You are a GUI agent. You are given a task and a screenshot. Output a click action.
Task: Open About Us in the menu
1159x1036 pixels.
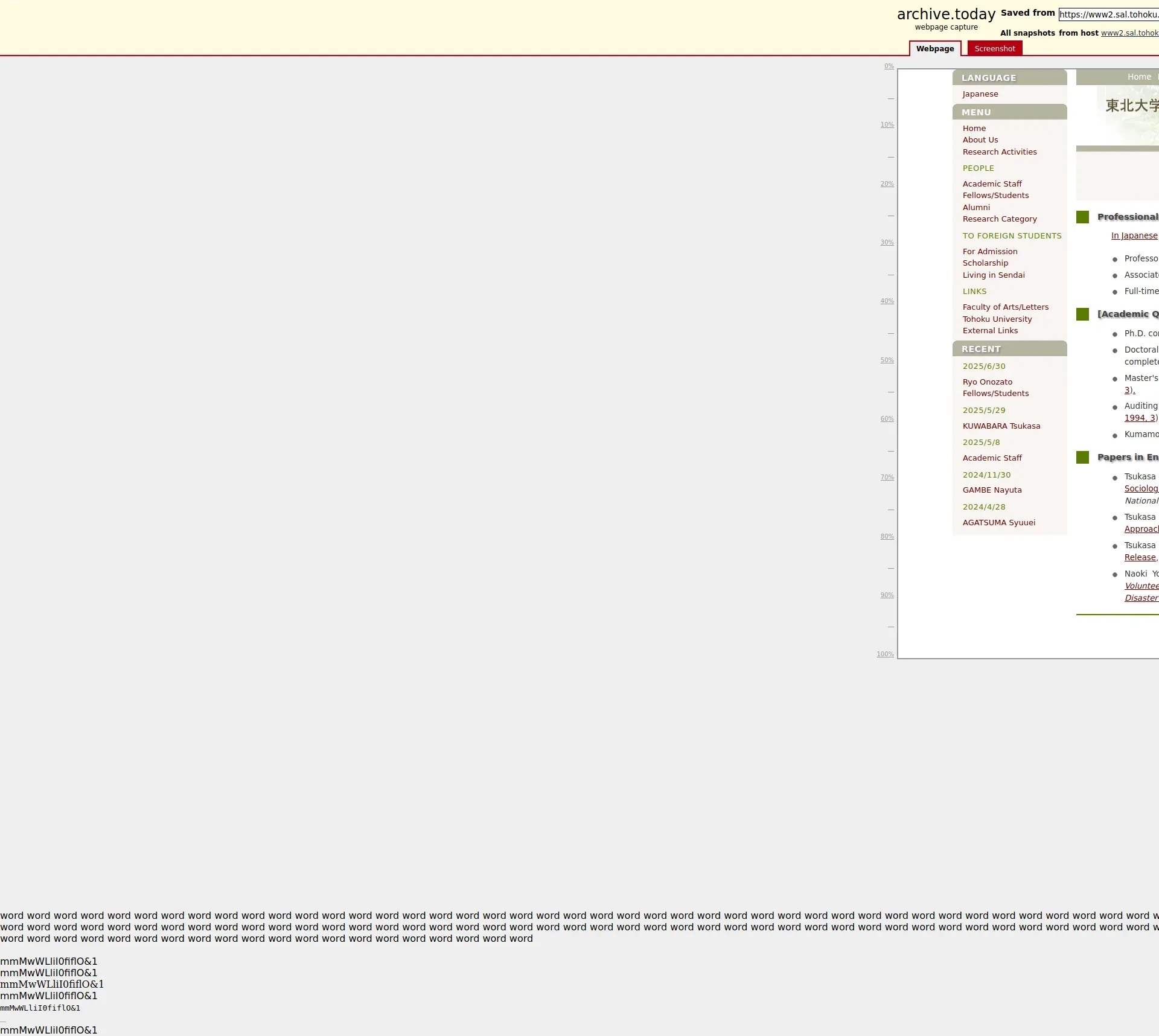click(x=980, y=140)
